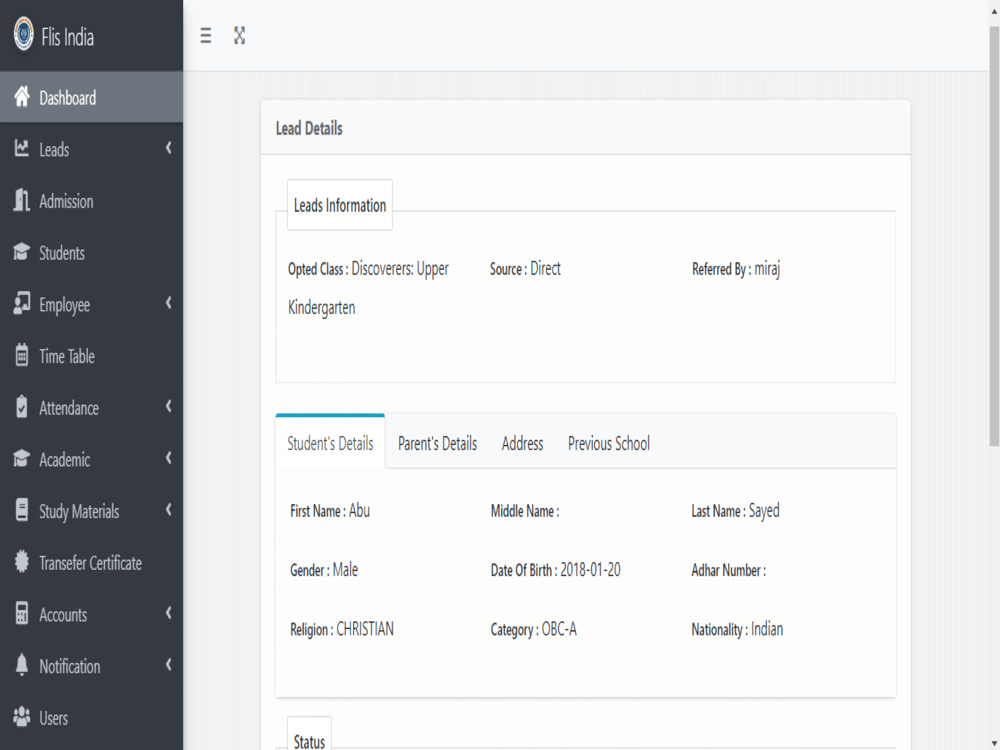Click the Employee teacher icon

pos(22,304)
